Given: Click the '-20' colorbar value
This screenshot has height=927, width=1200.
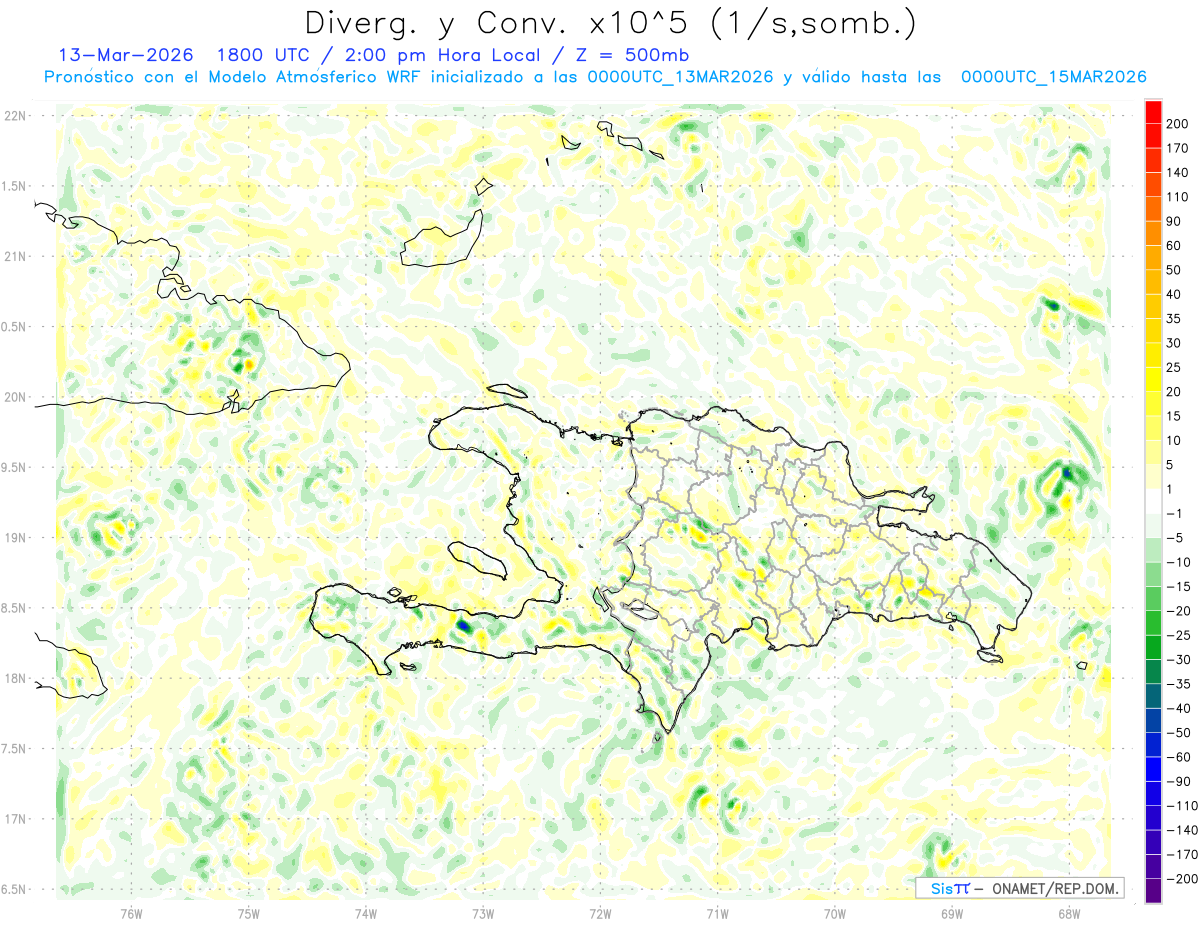Looking at the screenshot, I should [1179, 611].
